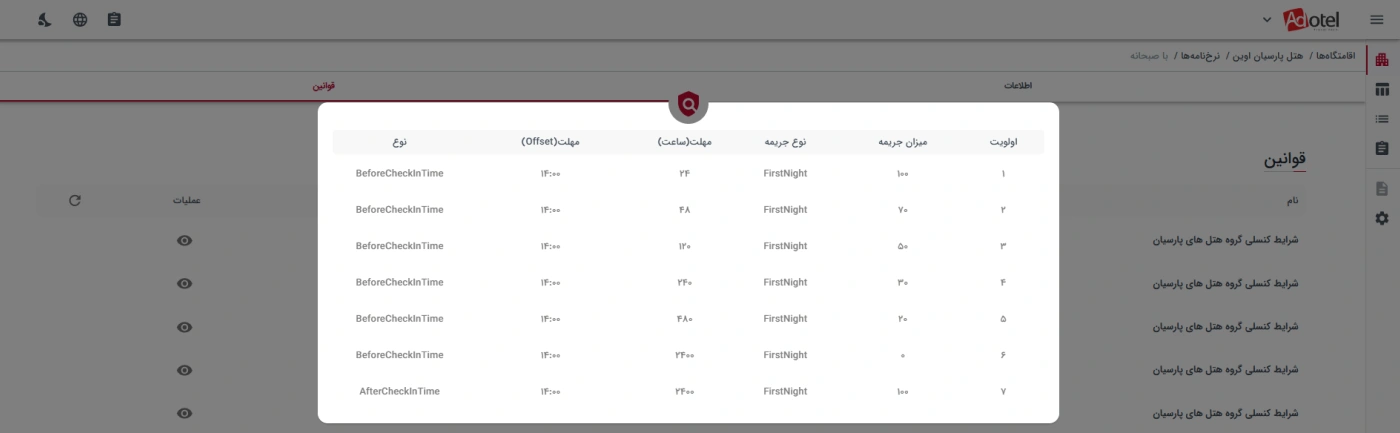Select BeforeCheckInTime in the priority ۱ row
The height and width of the screenshot is (433, 1400).
pyautogui.click(x=399, y=173)
